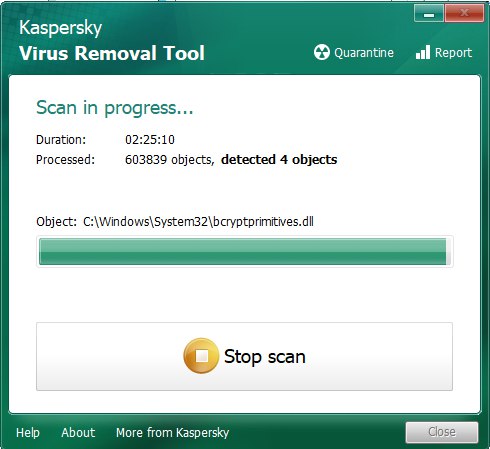490x449 pixels.
Task: Click the 'Object:' label
Action: (x=56, y=222)
